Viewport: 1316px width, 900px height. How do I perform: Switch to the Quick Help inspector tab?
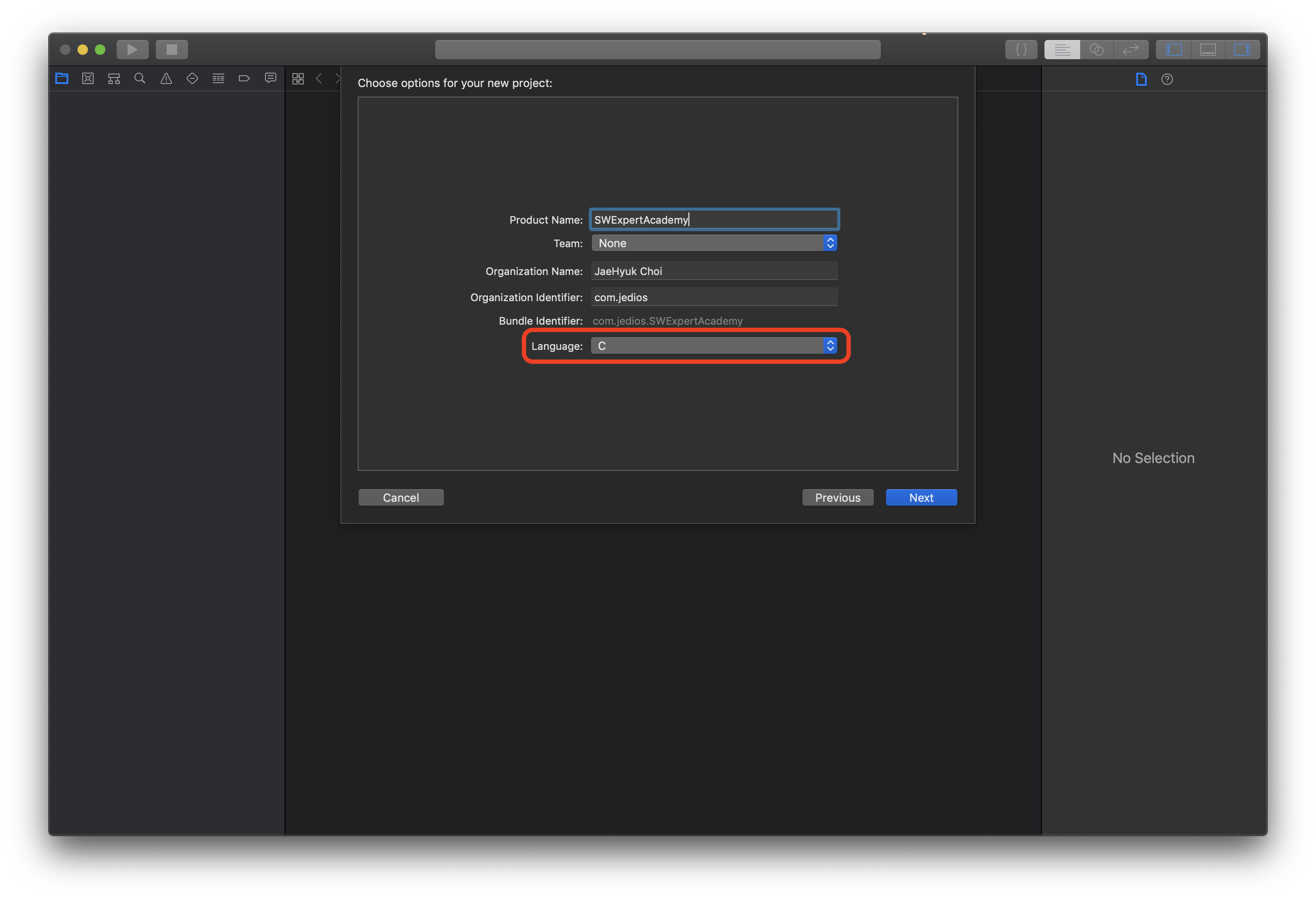(x=1167, y=79)
